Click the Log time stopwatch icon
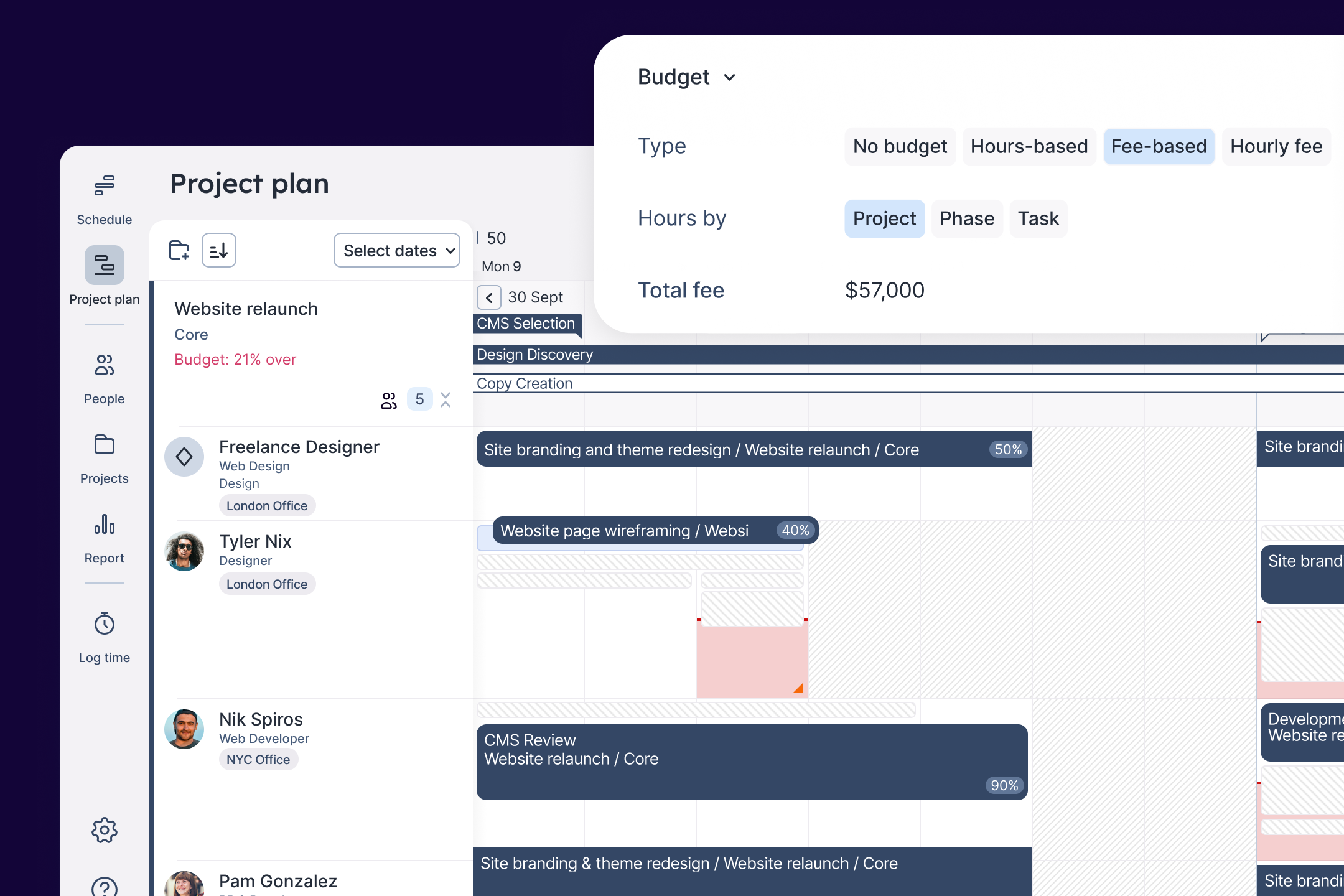This screenshot has height=896, width=1344. point(104,623)
